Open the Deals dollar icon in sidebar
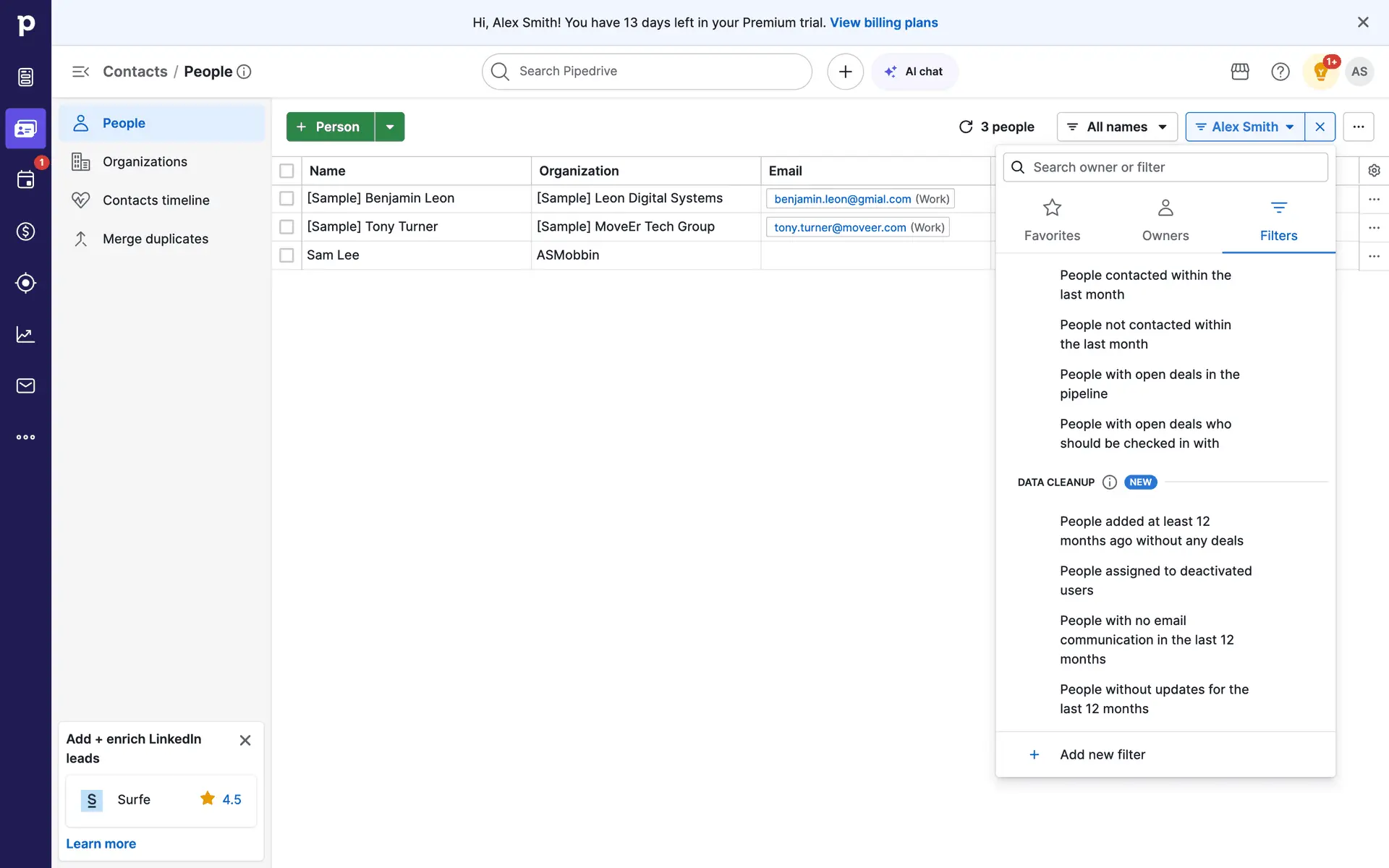The height and width of the screenshot is (868, 1389). (25, 231)
